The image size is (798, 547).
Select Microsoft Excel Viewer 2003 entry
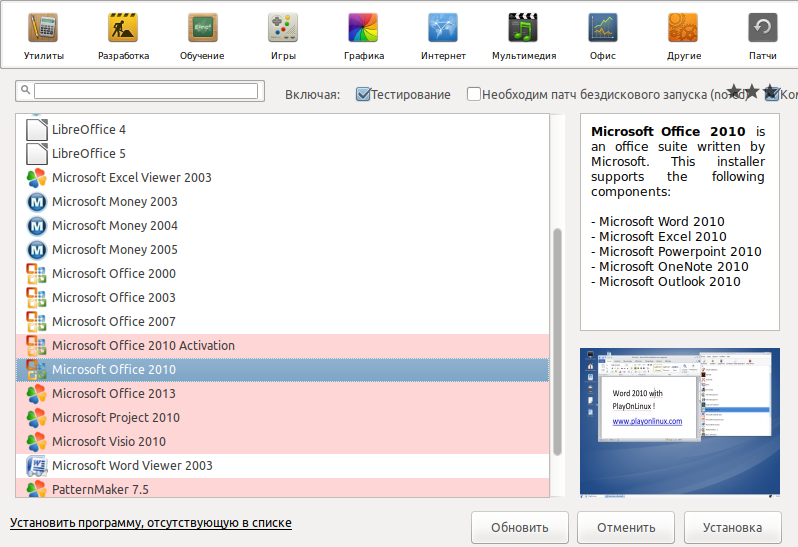tap(282, 178)
